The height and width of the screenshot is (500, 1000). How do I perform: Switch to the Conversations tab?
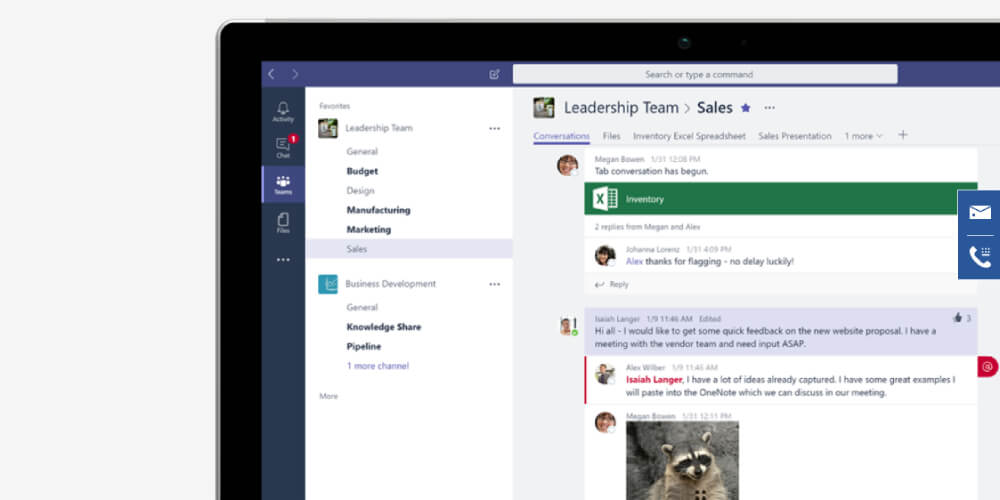[561, 136]
